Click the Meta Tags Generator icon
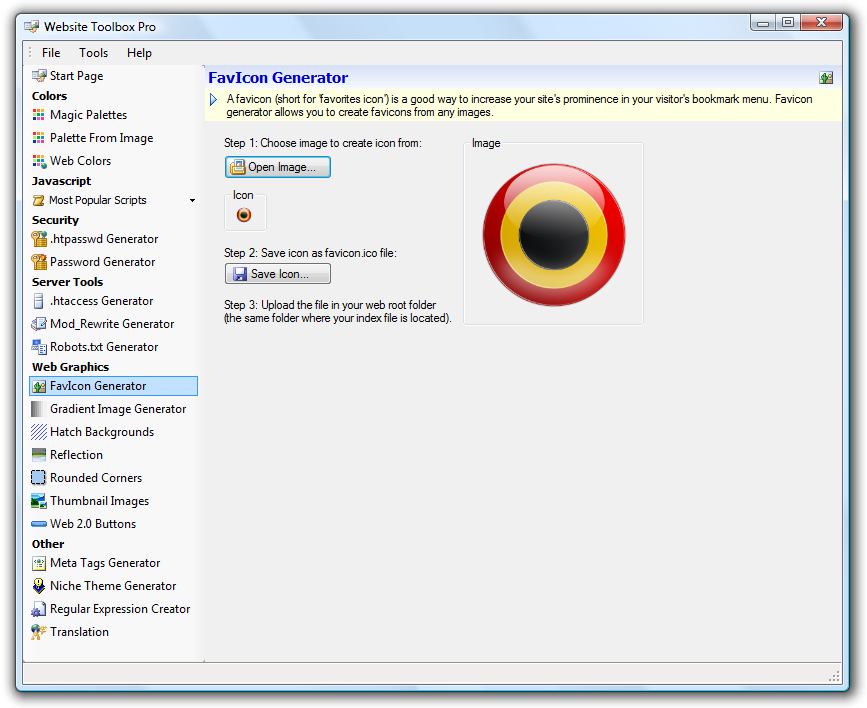 point(39,563)
